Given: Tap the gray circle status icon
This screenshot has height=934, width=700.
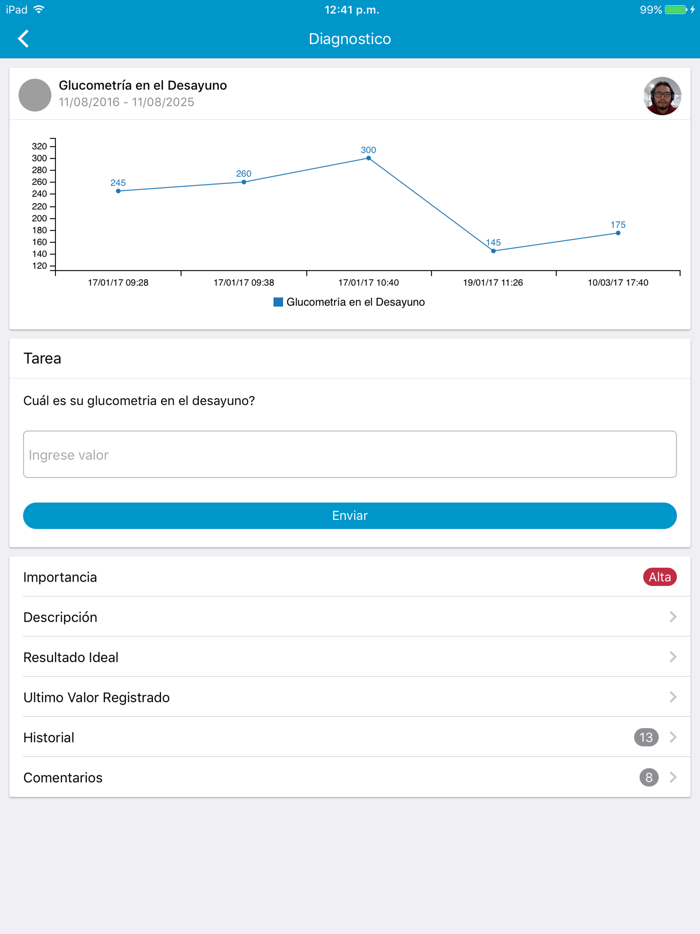Looking at the screenshot, I should click(x=35, y=95).
